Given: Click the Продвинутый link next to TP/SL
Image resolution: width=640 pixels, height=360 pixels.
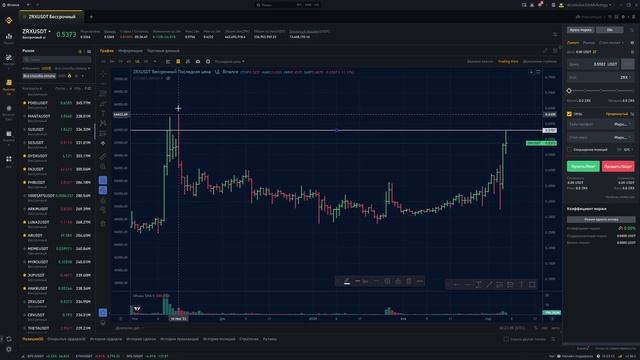Looking at the screenshot, I should (616, 114).
